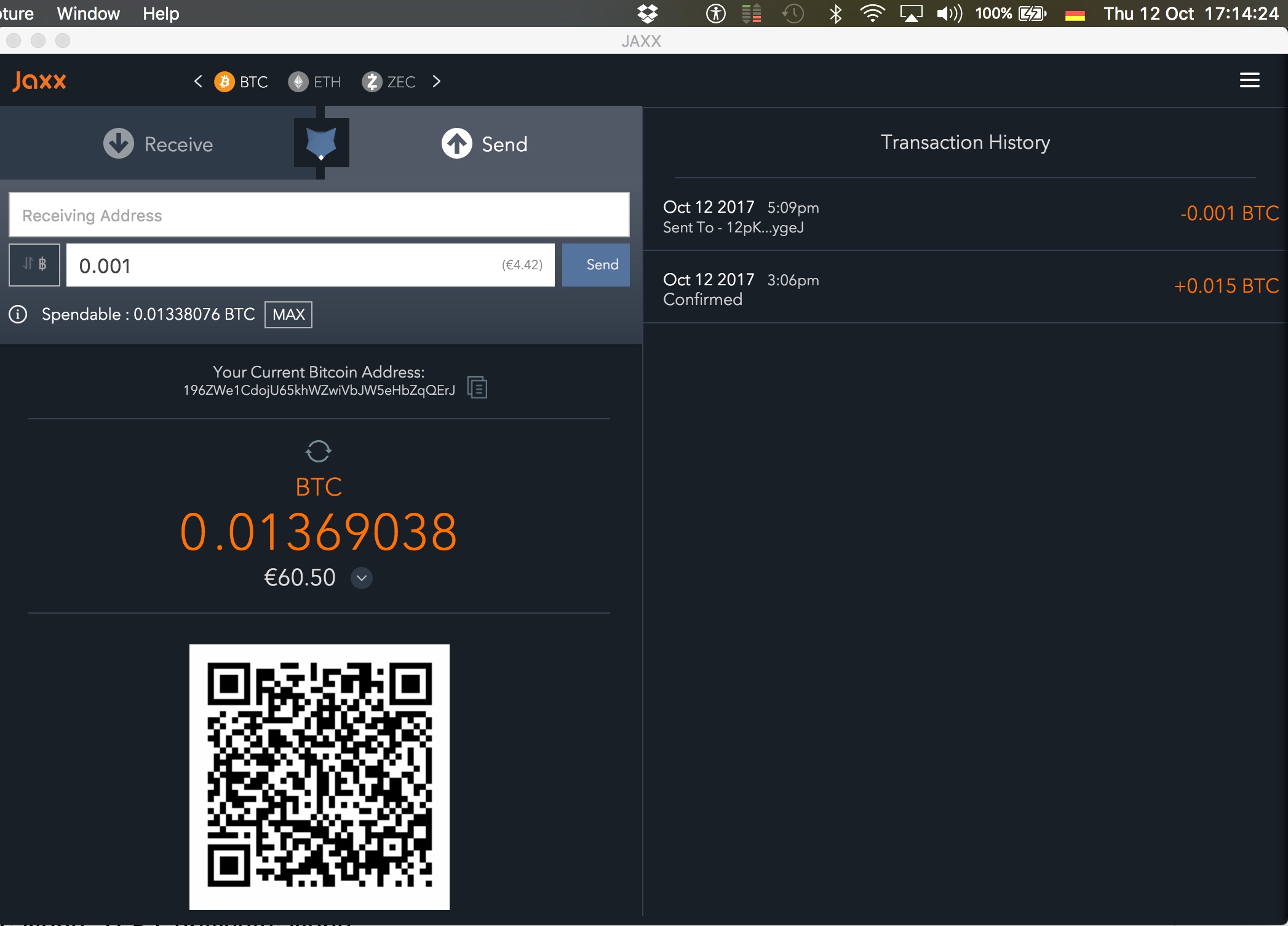The height and width of the screenshot is (926, 1288).
Task: Click Sent To - 12pK...ygeJ text
Action: click(733, 228)
